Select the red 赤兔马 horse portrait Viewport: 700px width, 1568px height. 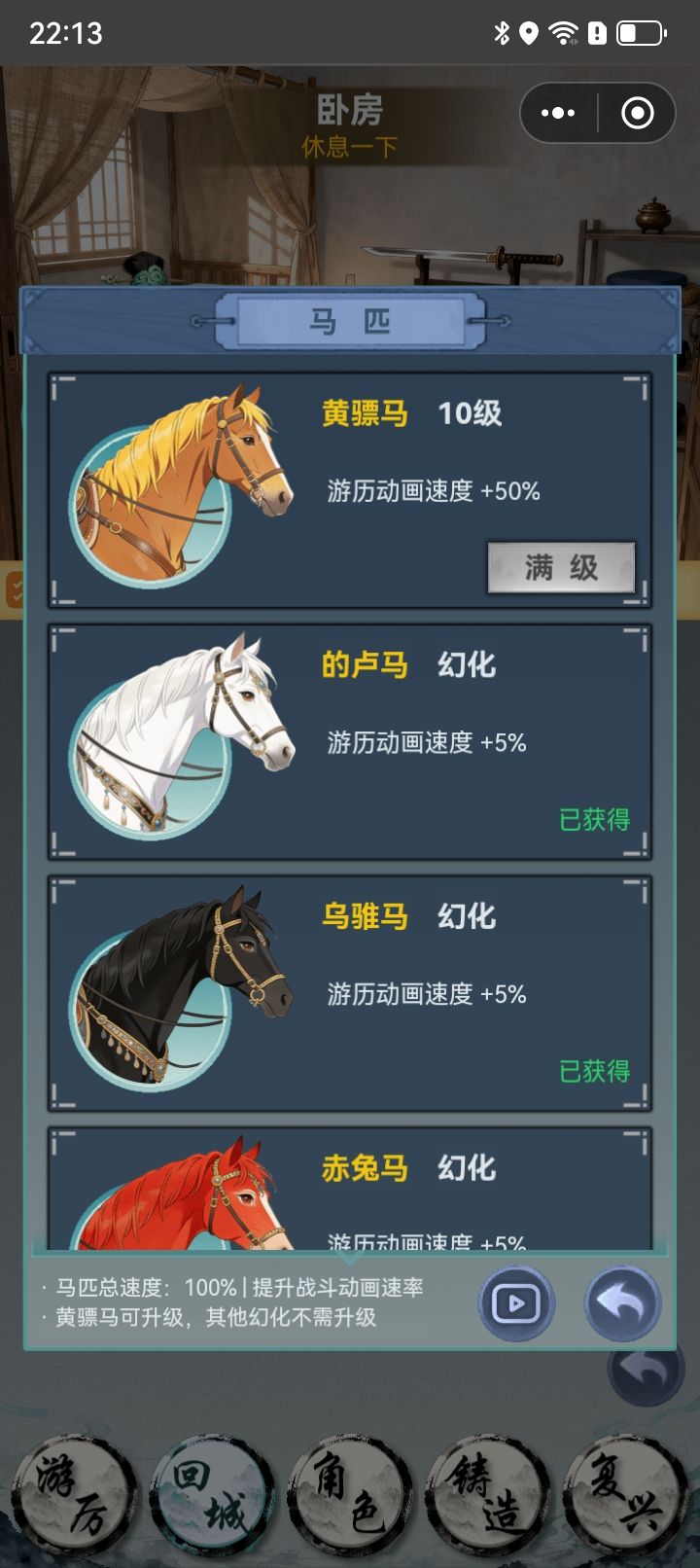[180, 1194]
